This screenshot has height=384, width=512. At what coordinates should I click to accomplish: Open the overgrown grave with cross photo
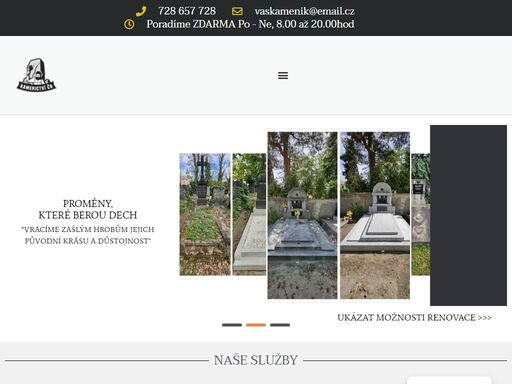[x=205, y=214]
